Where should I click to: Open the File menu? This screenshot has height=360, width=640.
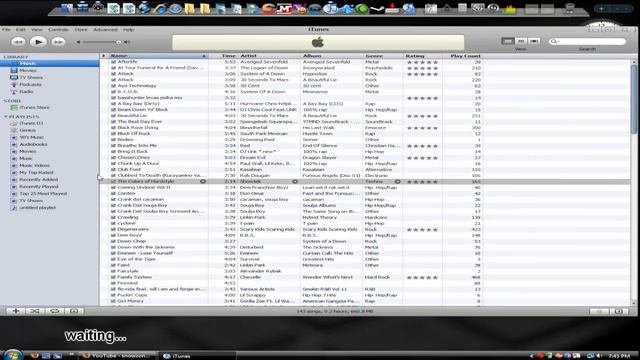coord(6,29)
